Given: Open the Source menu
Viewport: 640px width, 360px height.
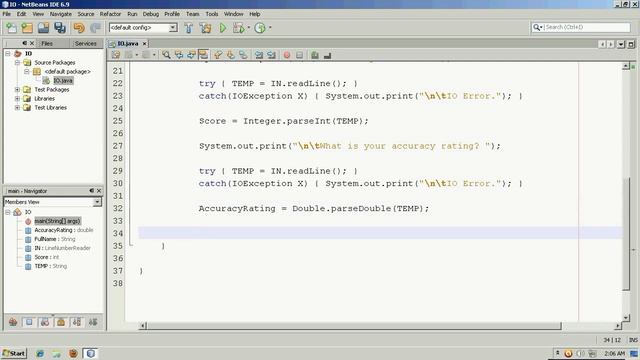Looking at the screenshot, I should click(86, 14).
